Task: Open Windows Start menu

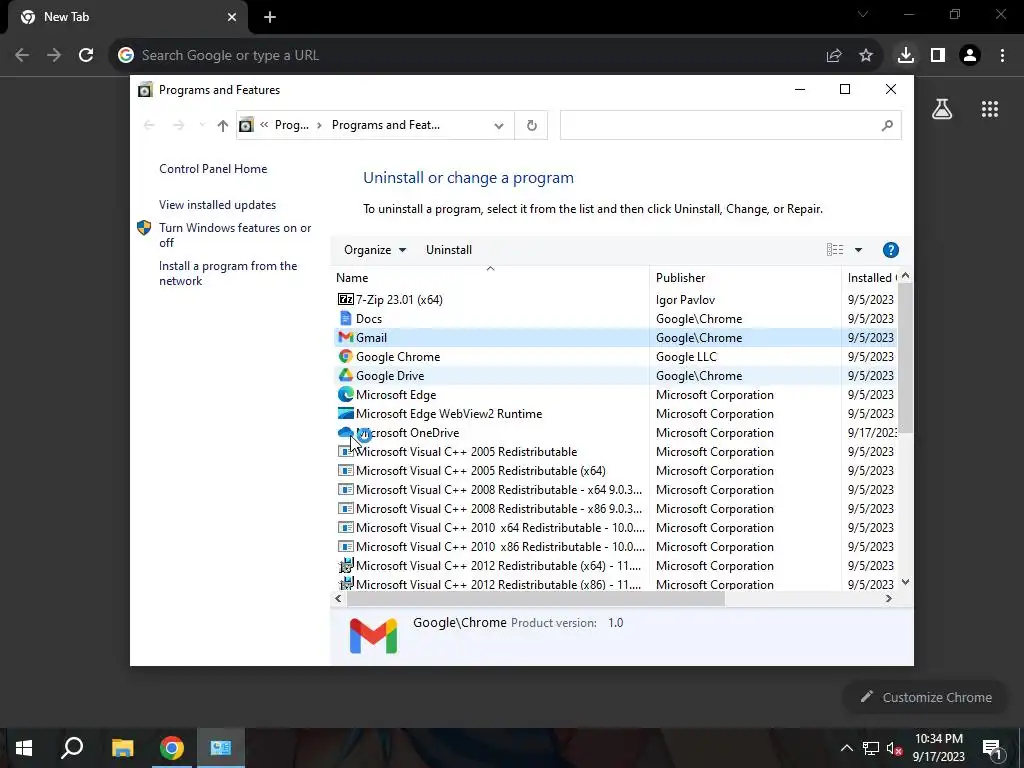Action: (24, 748)
